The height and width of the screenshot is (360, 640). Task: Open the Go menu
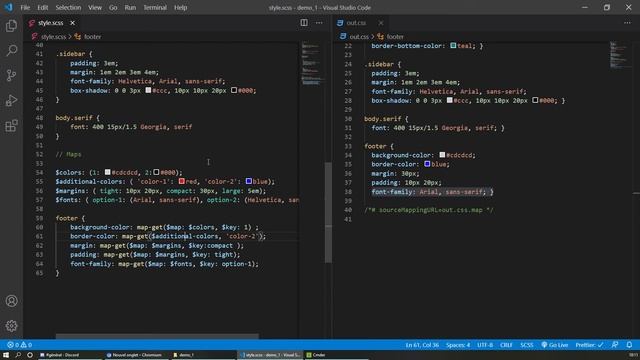coord(113,7)
